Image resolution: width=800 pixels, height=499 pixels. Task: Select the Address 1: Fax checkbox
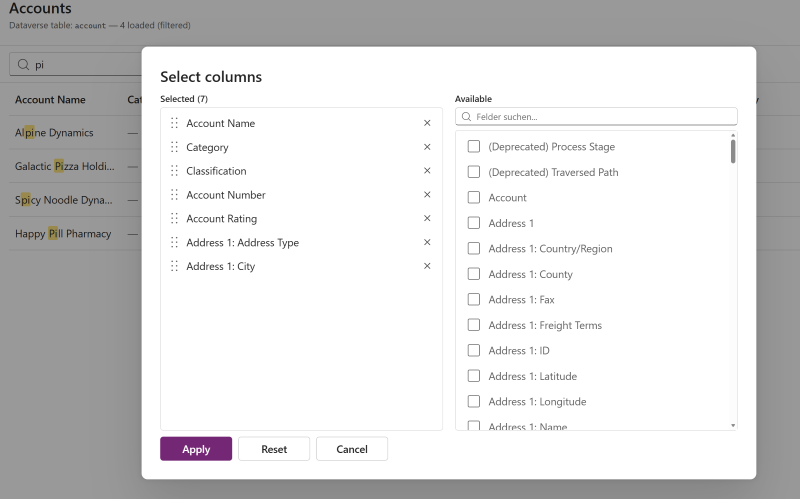(x=474, y=300)
